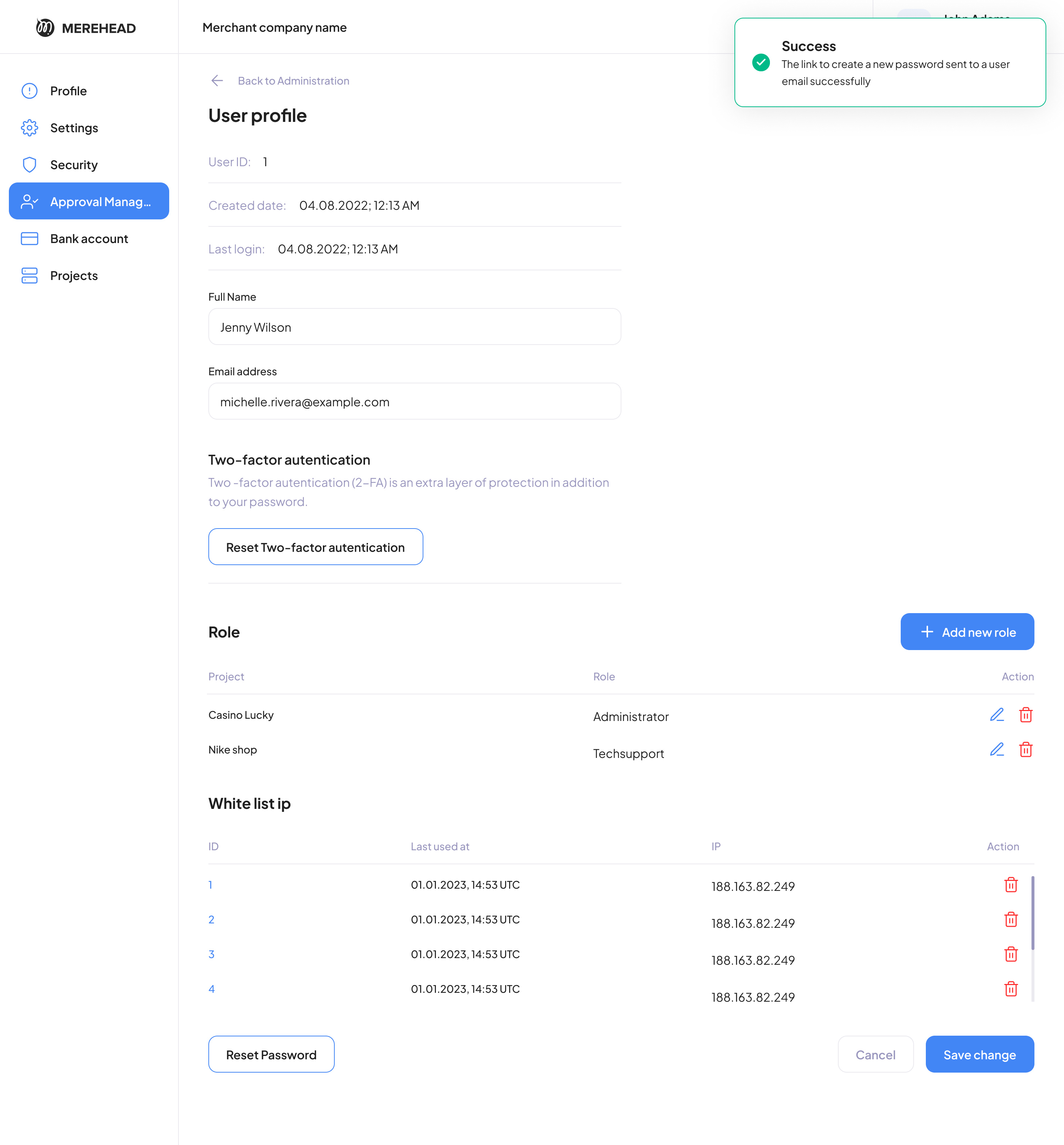Remove the Nike shop role with trash icon

(1026, 749)
